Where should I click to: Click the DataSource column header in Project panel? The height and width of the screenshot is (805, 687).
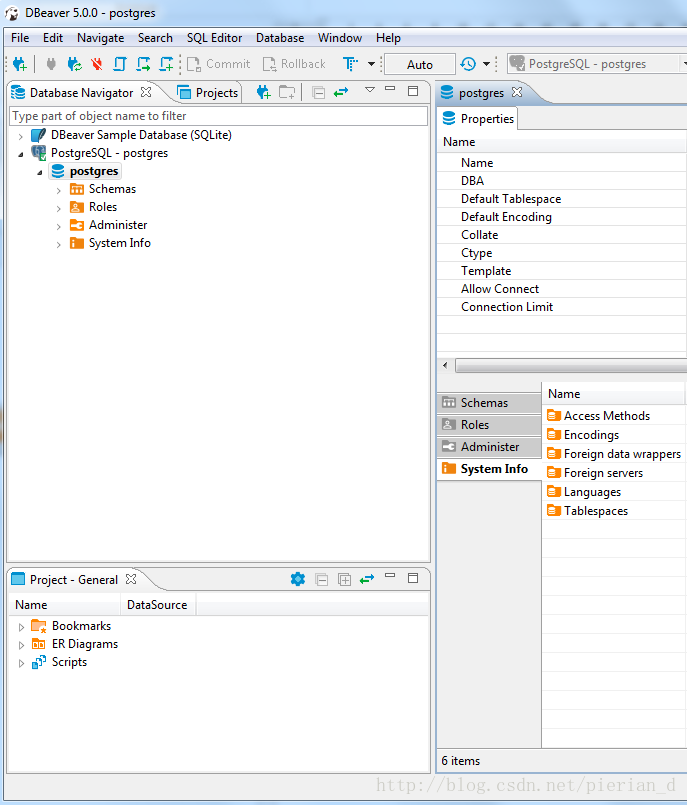click(157, 605)
